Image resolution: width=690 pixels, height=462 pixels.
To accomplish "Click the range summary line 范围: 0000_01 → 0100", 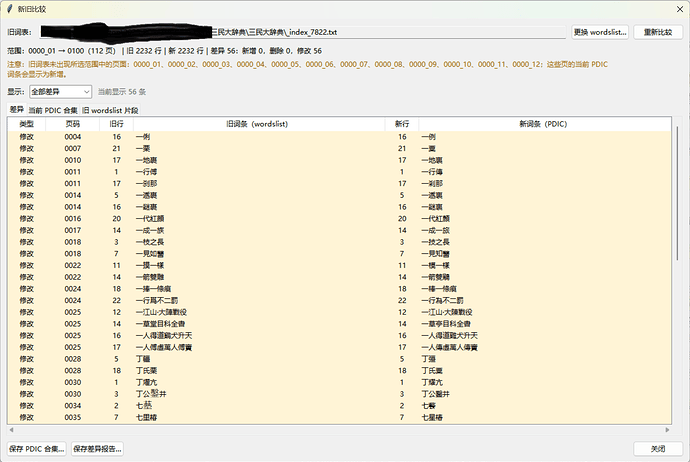I will pyautogui.click(x=165, y=51).
